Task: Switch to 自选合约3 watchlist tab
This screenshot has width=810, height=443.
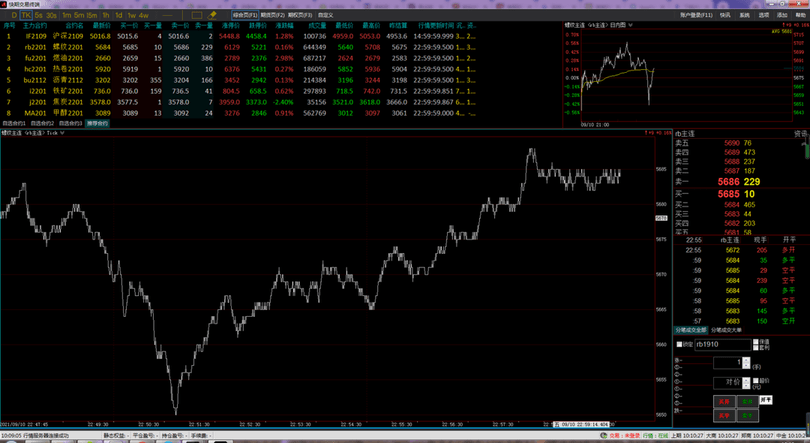Action: point(70,123)
